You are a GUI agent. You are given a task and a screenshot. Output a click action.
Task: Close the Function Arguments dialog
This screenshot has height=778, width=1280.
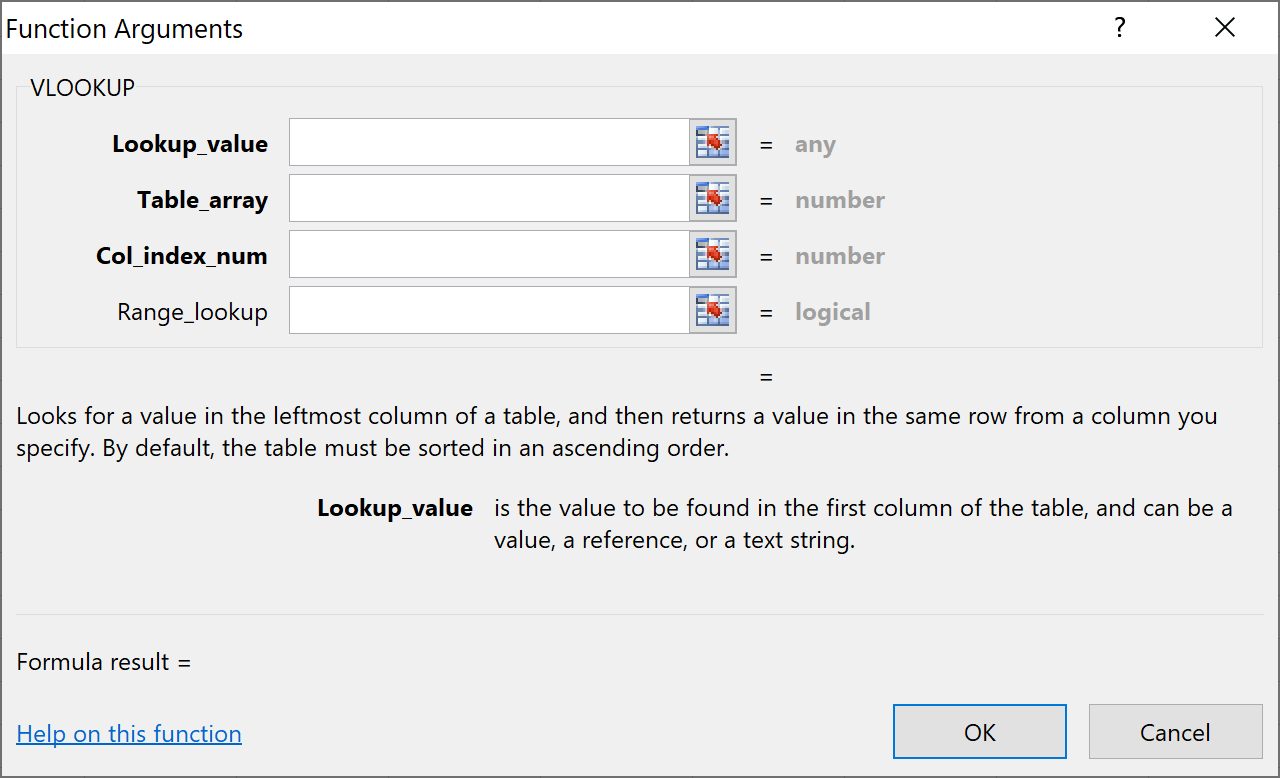coord(1225,28)
